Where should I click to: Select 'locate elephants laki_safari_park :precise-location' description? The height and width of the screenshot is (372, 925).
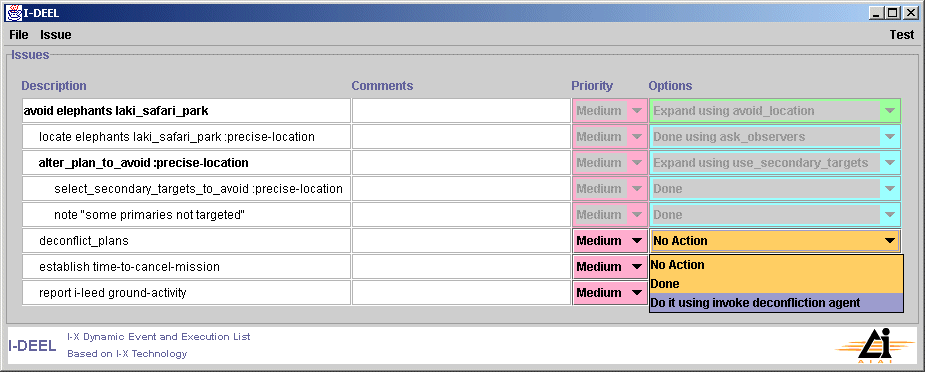[x=186, y=137]
